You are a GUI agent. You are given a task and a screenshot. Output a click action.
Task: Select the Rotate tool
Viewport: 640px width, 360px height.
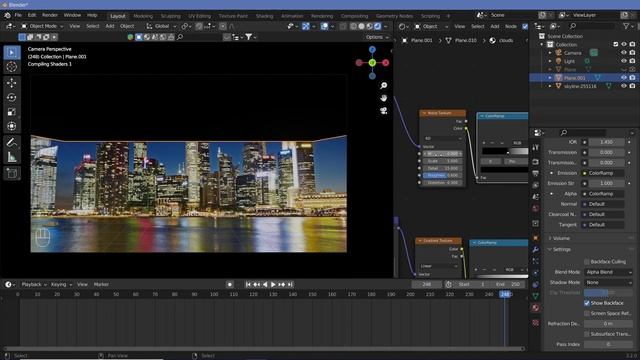click(11, 98)
